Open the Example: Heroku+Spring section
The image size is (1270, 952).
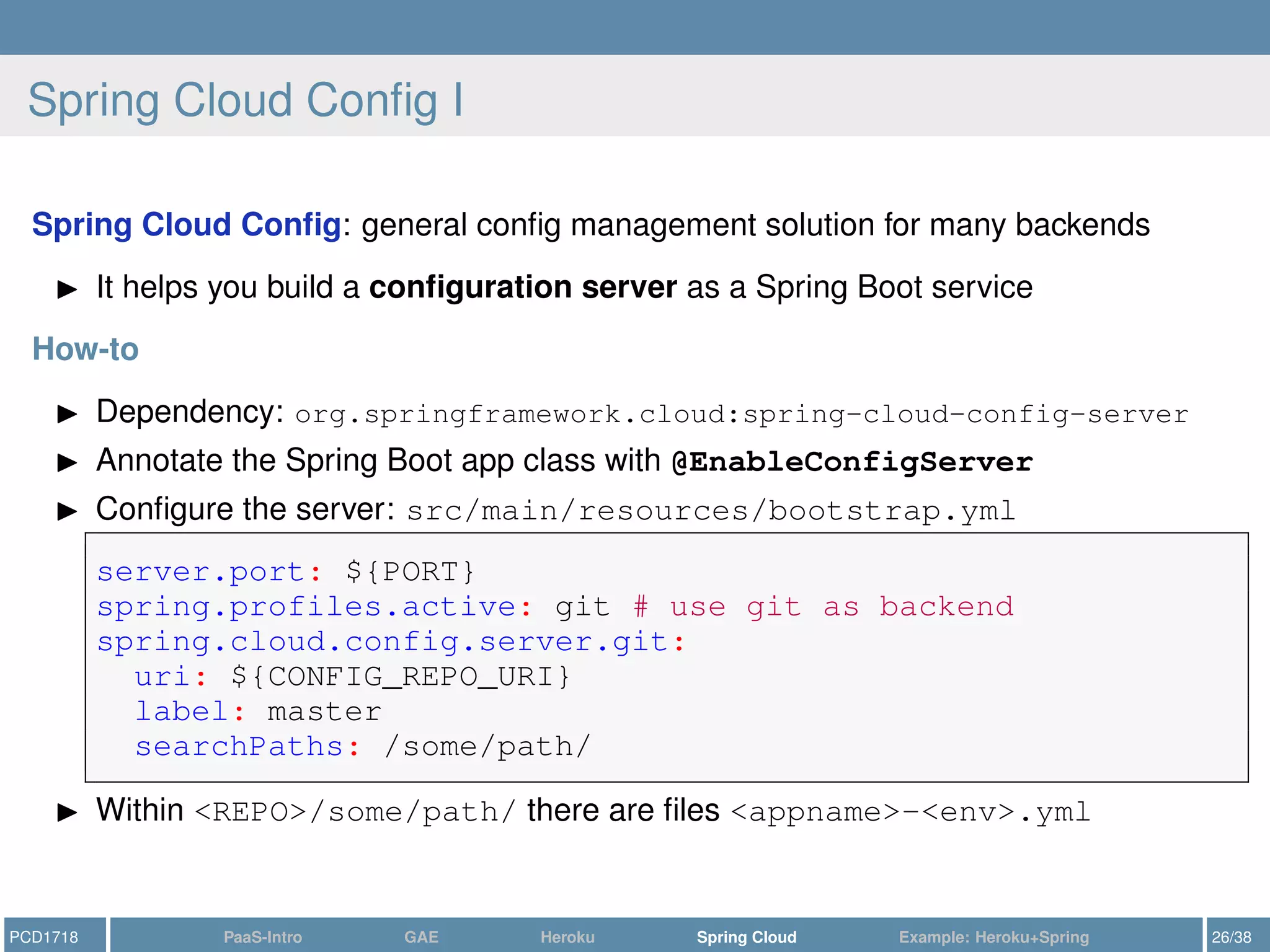click(x=993, y=937)
